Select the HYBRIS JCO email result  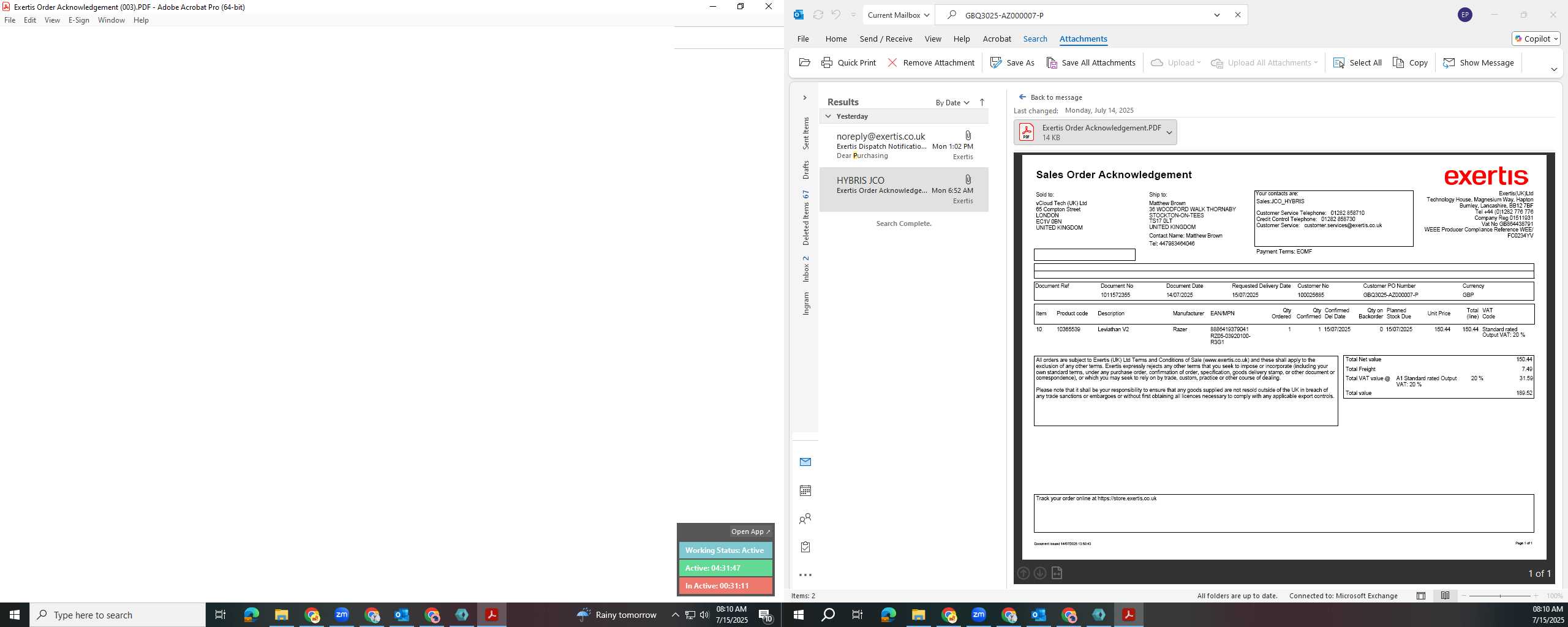pos(904,190)
